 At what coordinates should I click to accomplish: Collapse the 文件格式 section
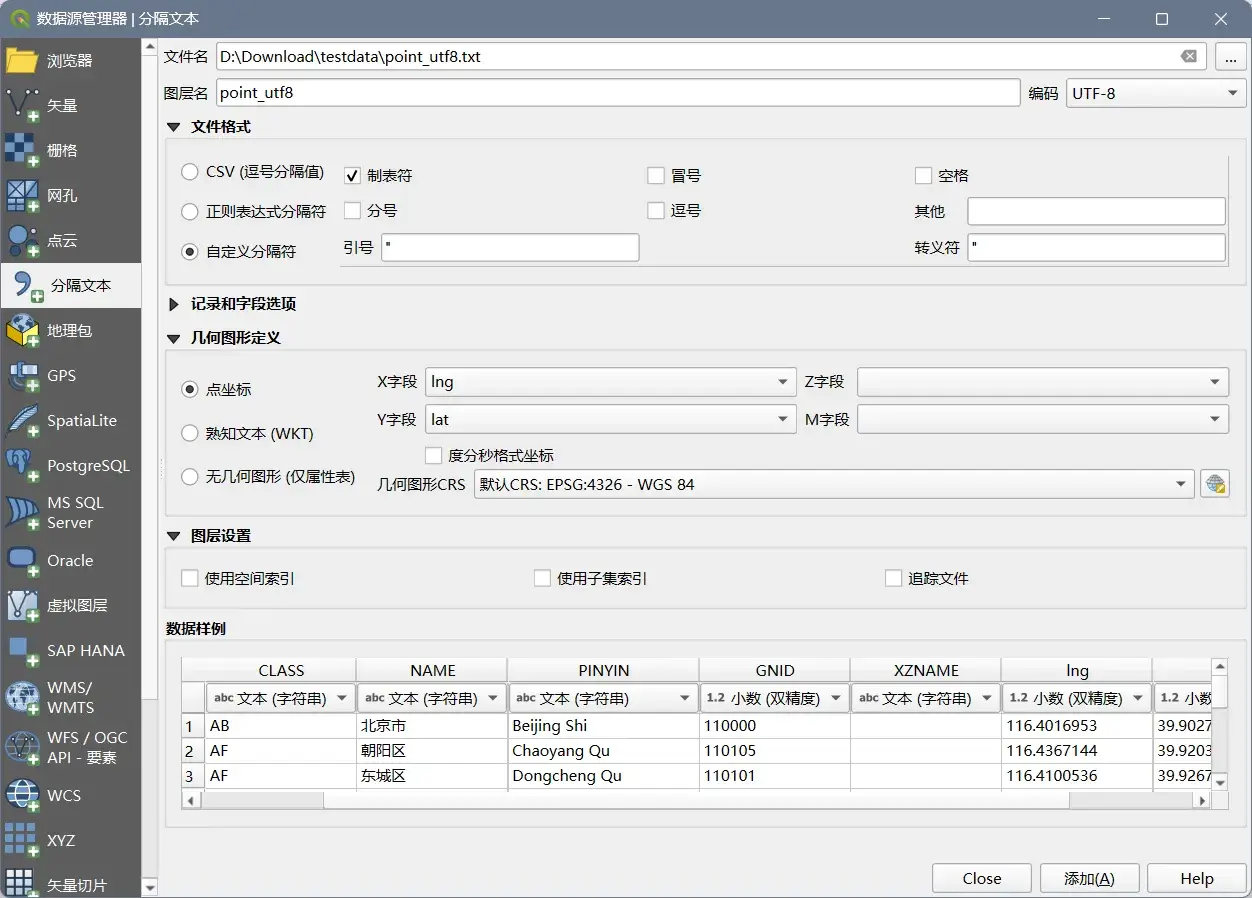pyautogui.click(x=173, y=127)
